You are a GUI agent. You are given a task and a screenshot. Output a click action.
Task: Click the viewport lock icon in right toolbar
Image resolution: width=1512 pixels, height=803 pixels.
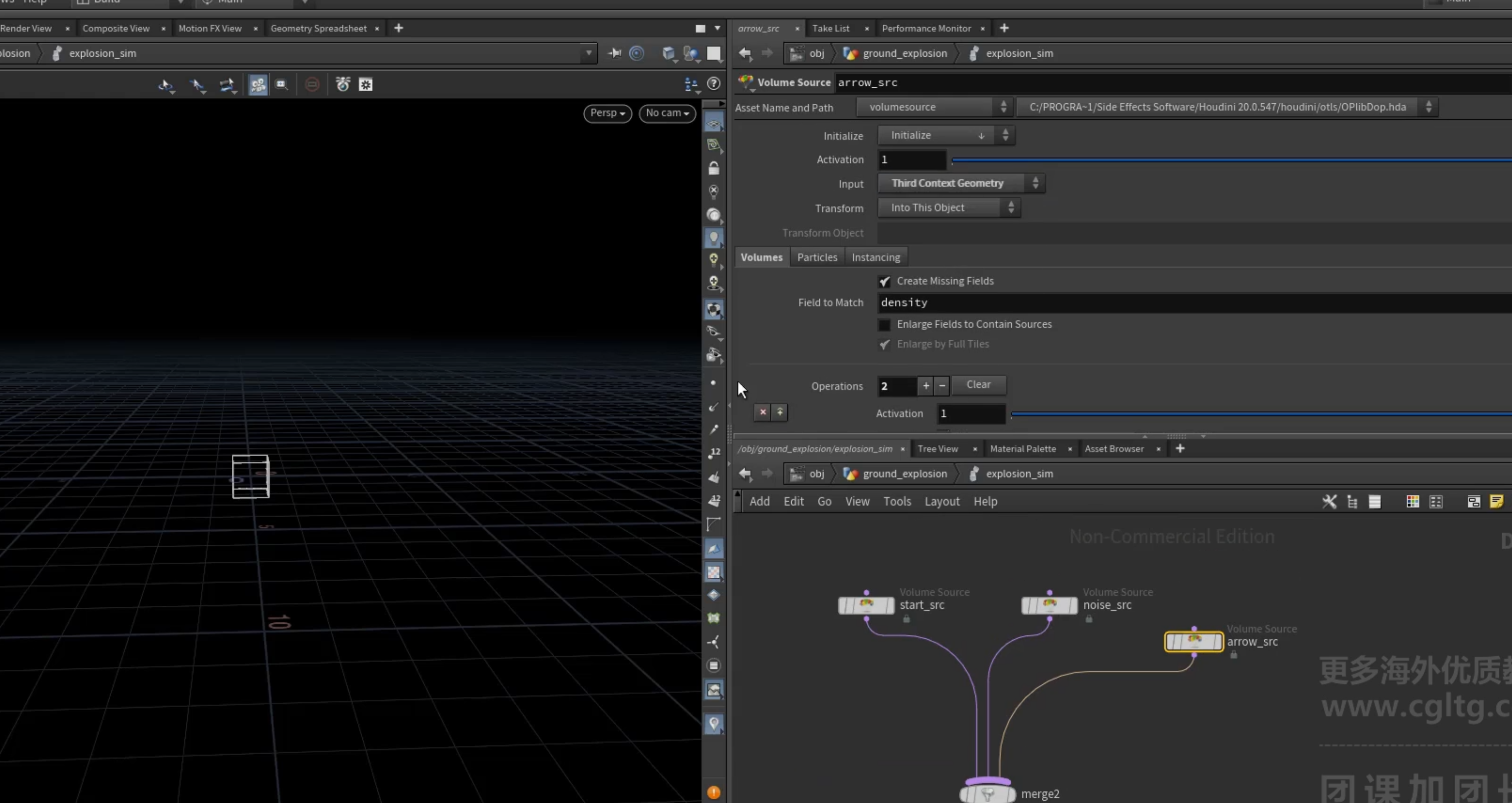(714, 168)
